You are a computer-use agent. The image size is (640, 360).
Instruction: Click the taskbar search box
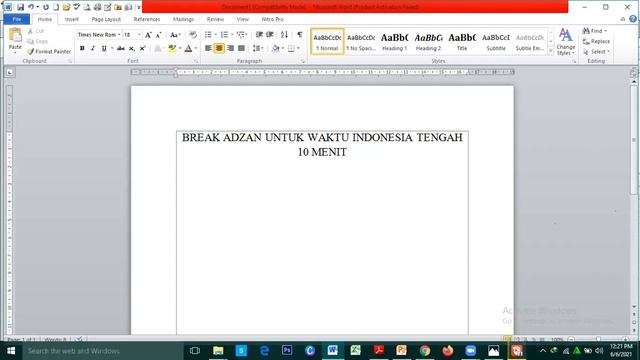coord(102,351)
